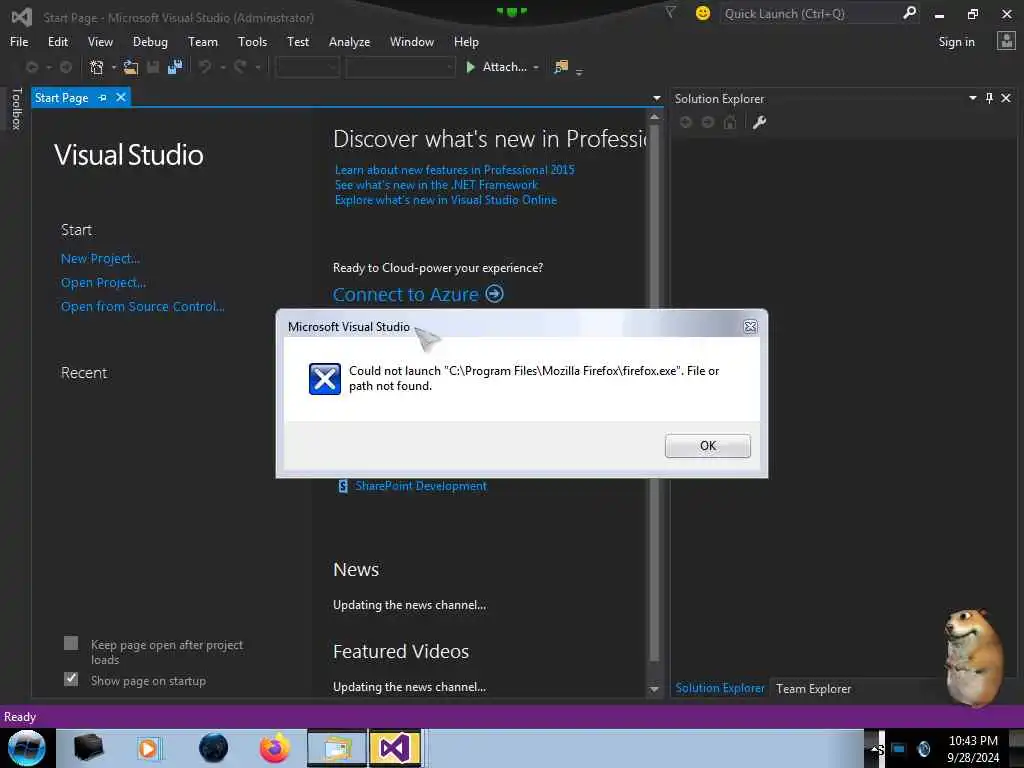This screenshot has width=1024, height=768.
Task: Open the Toolbox side tab
Action: [x=16, y=108]
